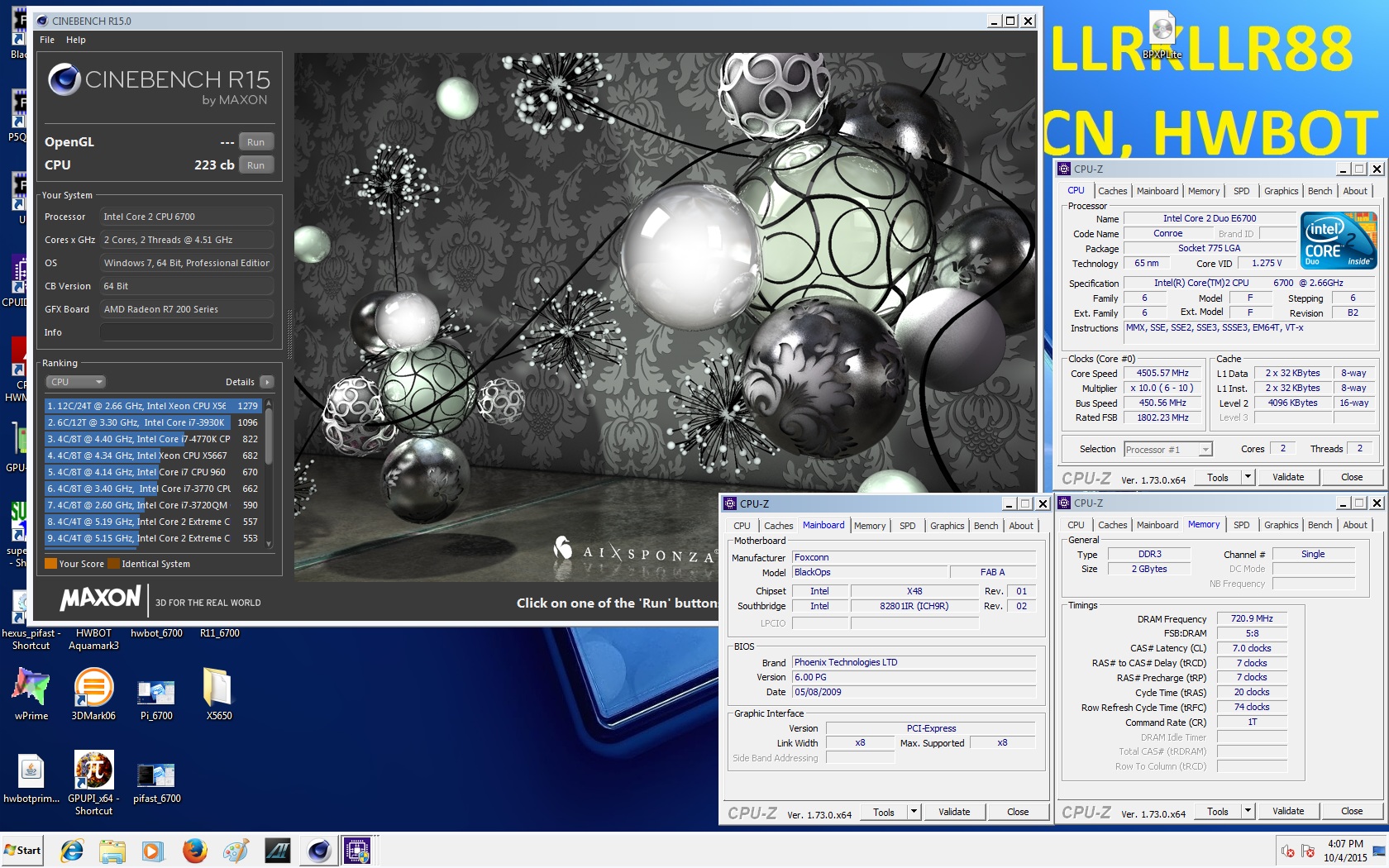1389x868 pixels.
Task: Switch to Memory tab in the CPU-Z CPU window
Action: [1203, 191]
